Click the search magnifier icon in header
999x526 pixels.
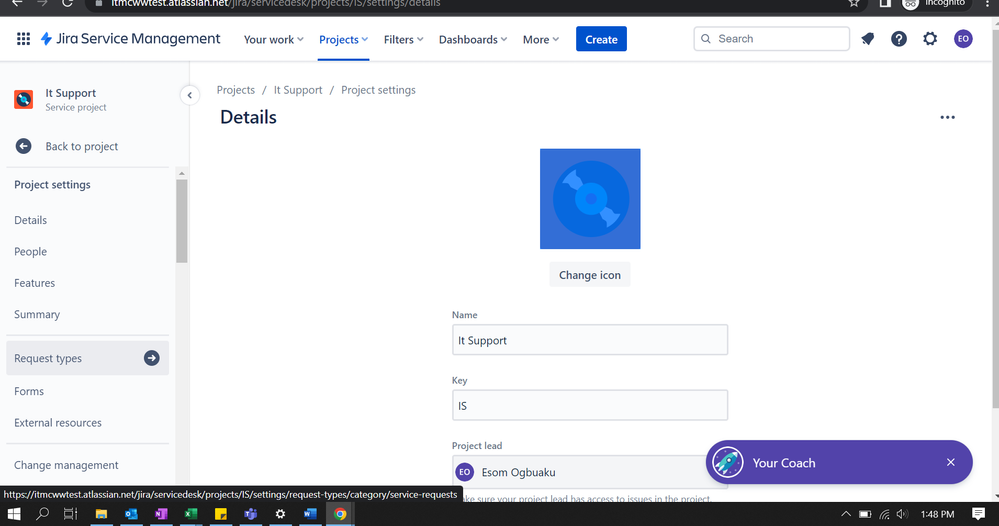(706, 39)
